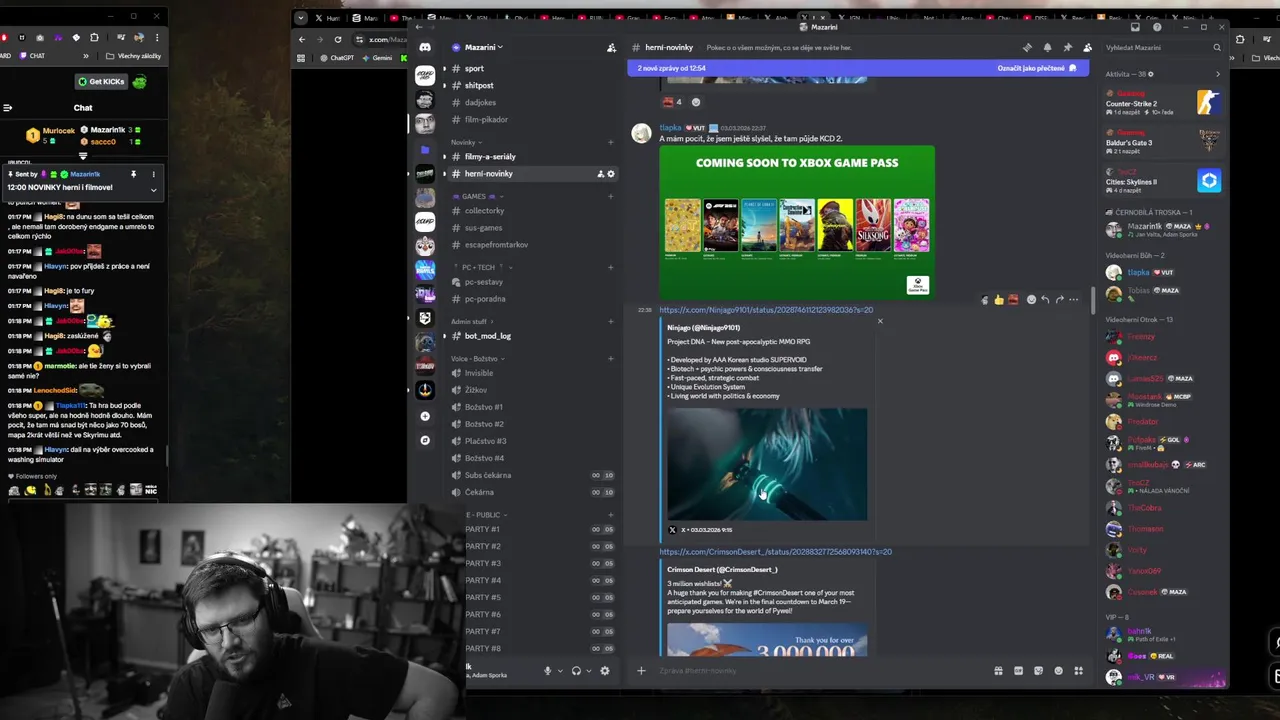
Task: Create channel in Novinky category
Action: click(611, 142)
